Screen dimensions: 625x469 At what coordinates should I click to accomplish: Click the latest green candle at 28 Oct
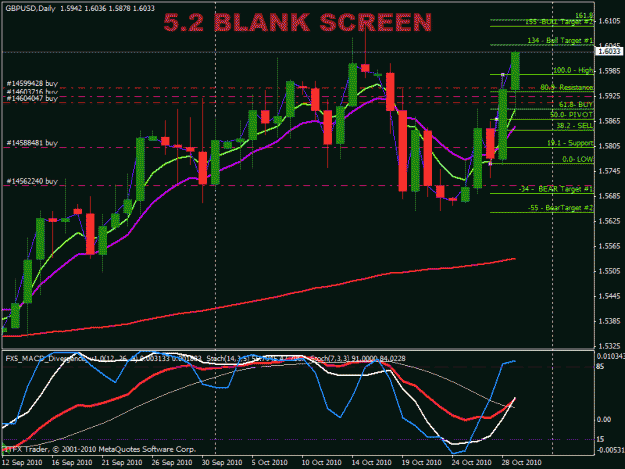point(515,71)
